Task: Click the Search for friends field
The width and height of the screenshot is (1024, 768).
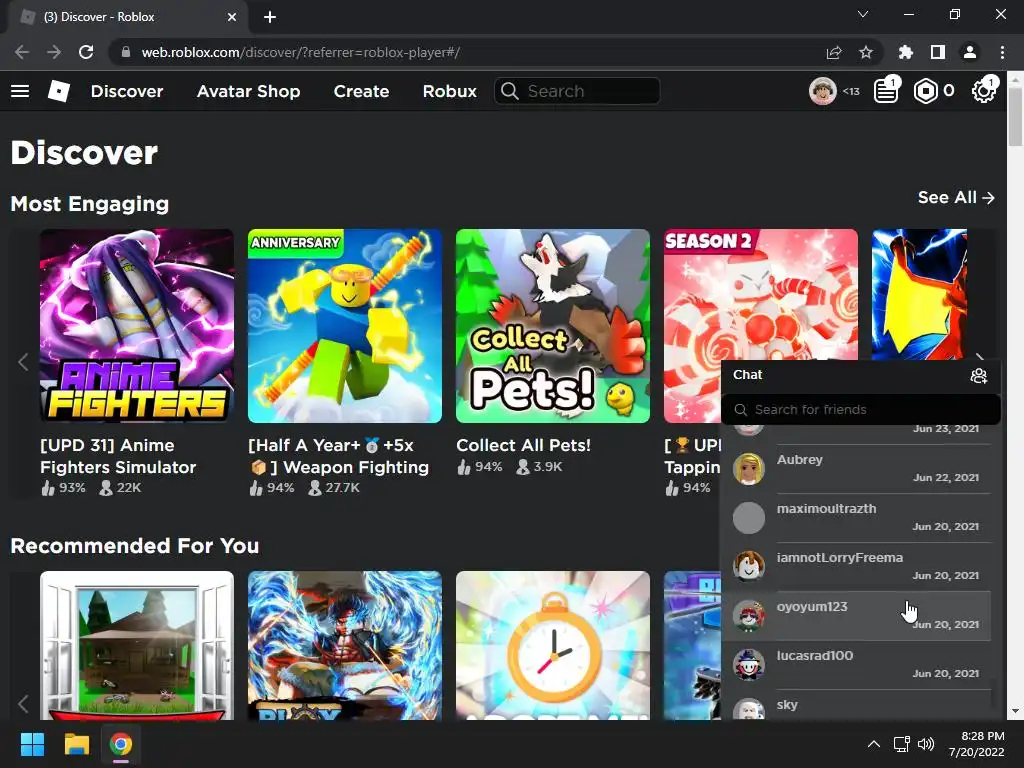Action: [861, 409]
